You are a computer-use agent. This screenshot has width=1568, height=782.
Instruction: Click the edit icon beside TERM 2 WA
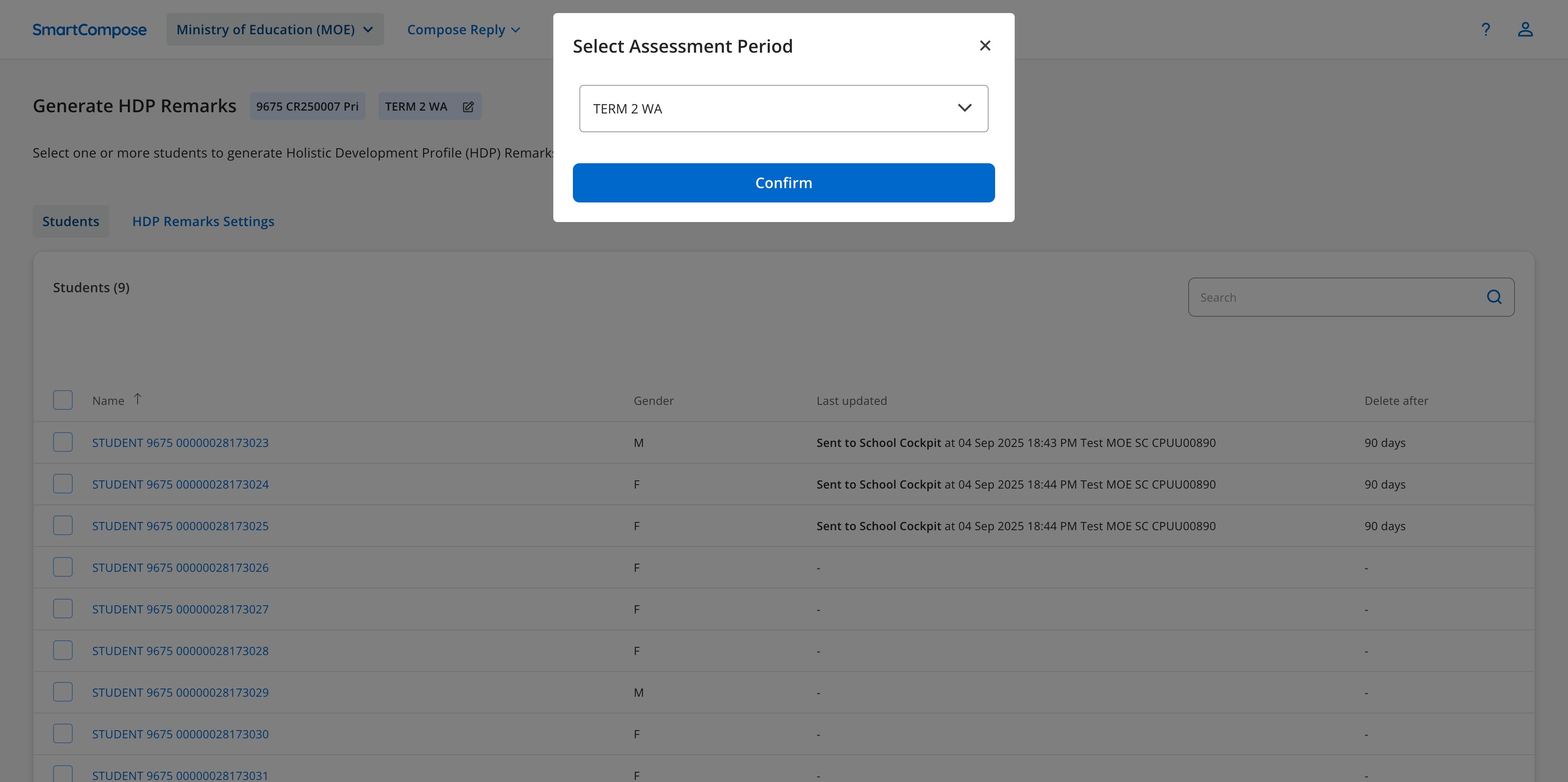coord(468,107)
